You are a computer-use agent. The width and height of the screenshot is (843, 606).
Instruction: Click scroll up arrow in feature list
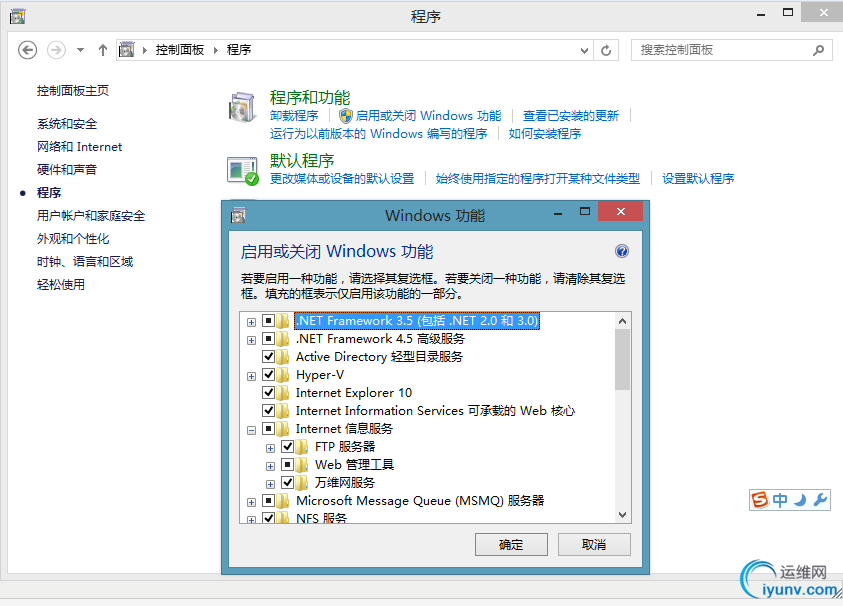coord(623,322)
